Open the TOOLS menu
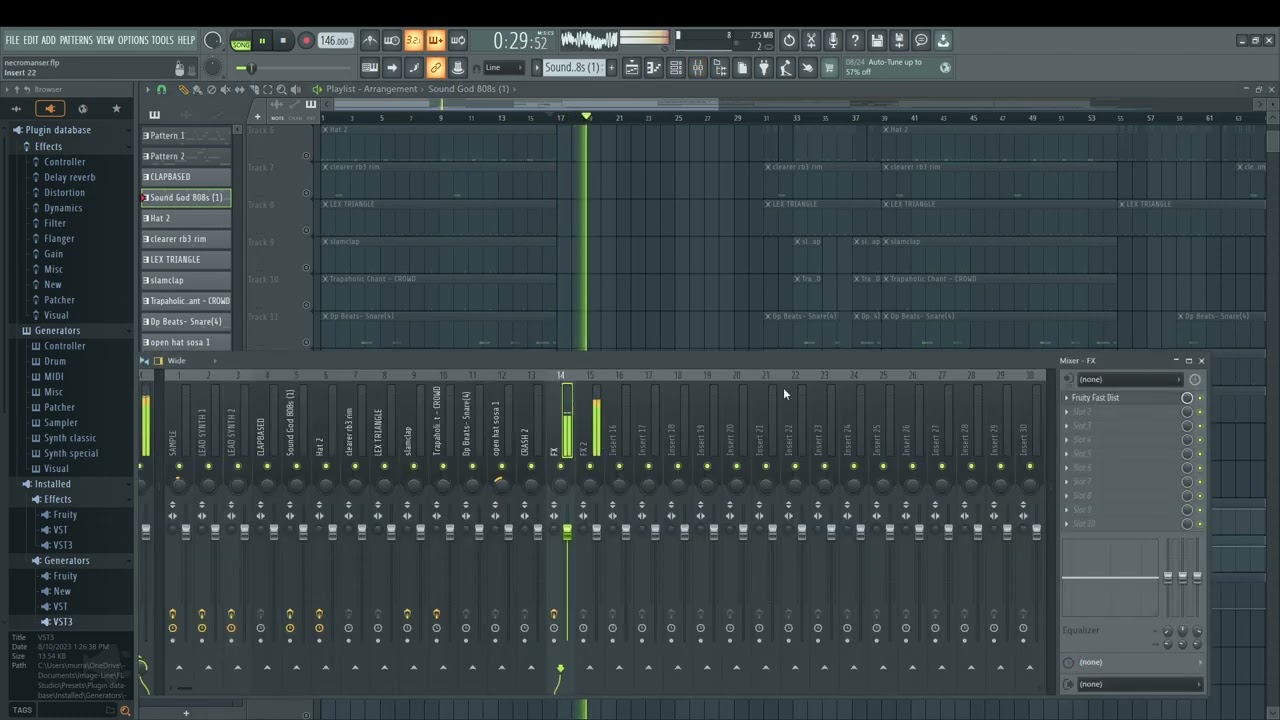Image resolution: width=1280 pixels, height=720 pixels. pos(163,41)
